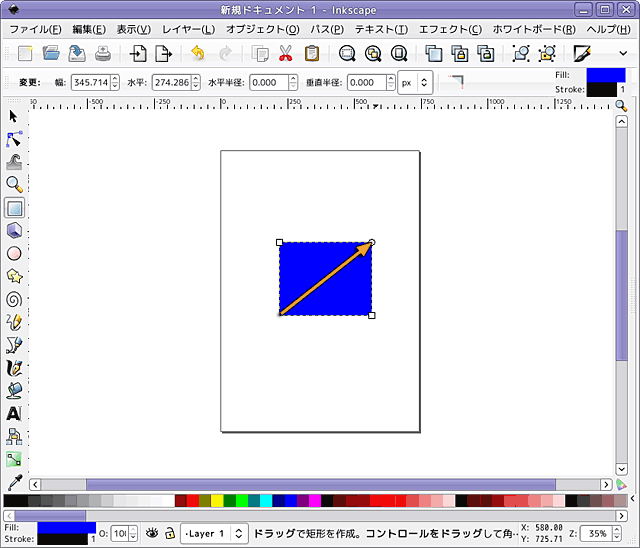Click the 幅 width input field
Viewport: 640px width, 548px height.
tap(89, 82)
